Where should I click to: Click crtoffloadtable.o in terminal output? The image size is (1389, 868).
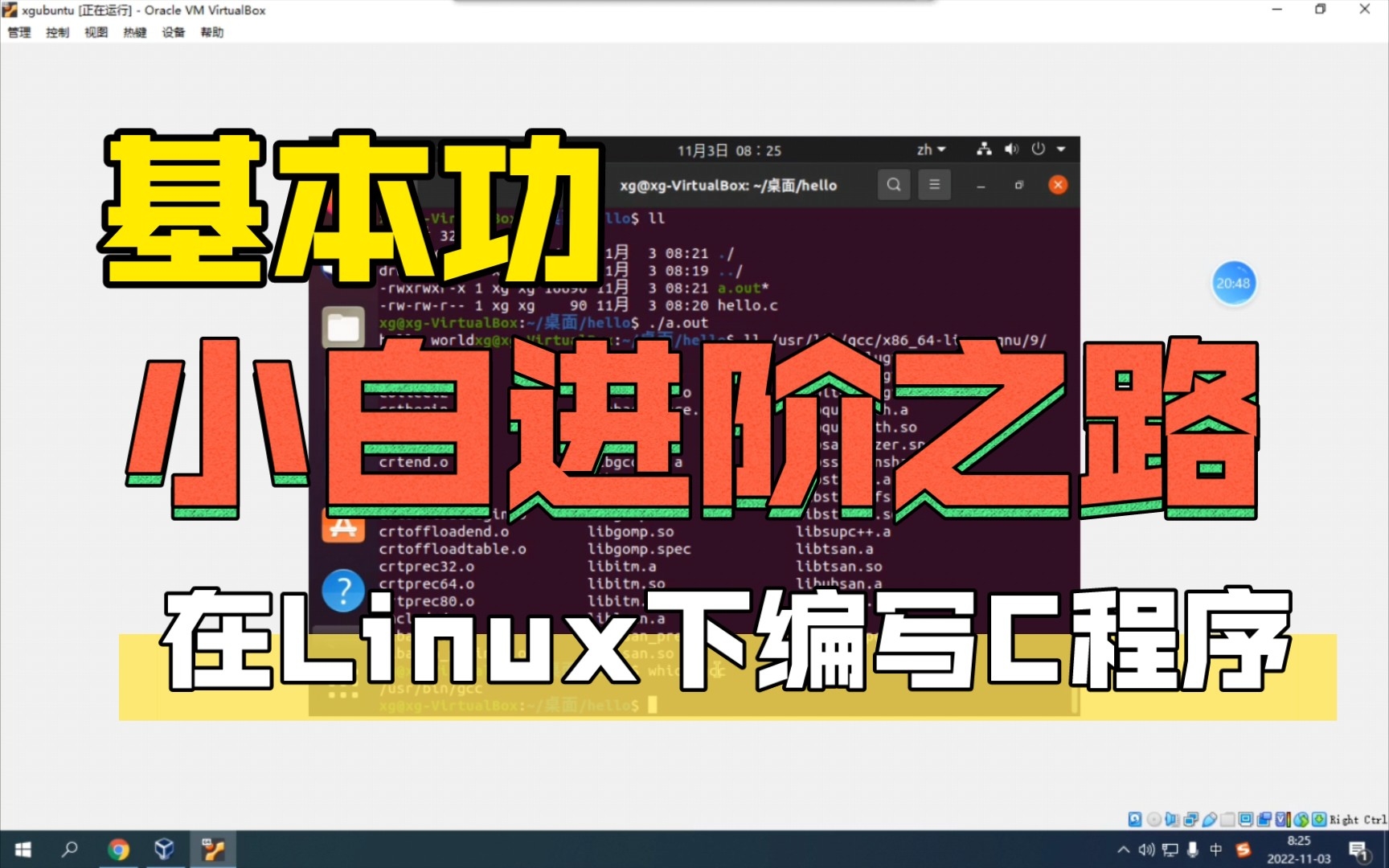pyautogui.click(x=453, y=549)
